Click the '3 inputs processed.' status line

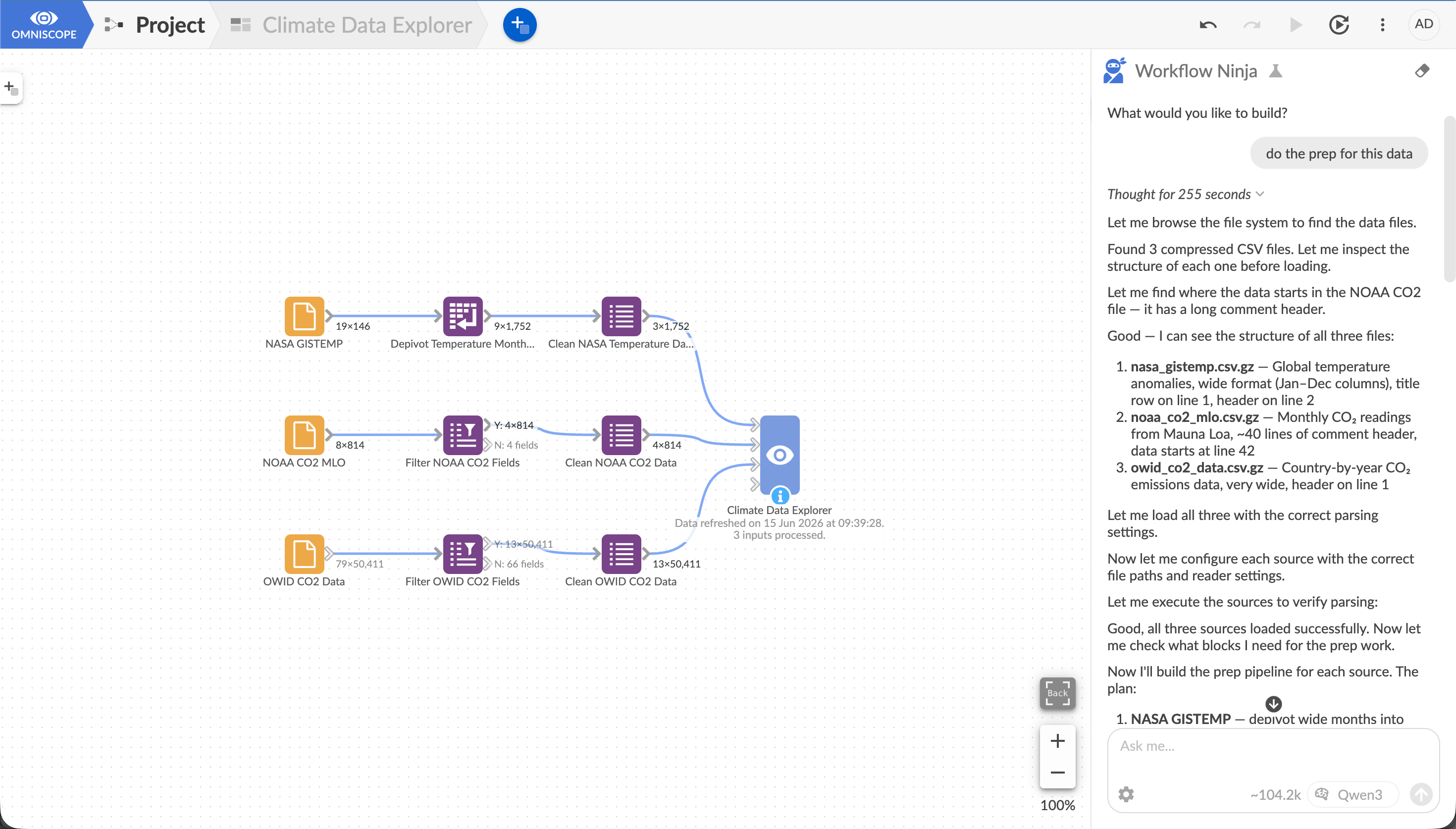(779, 535)
